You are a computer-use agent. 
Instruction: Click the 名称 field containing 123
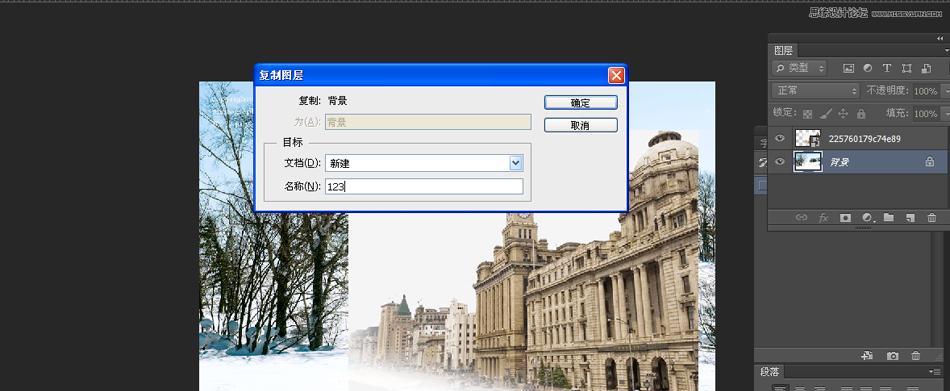tap(424, 187)
